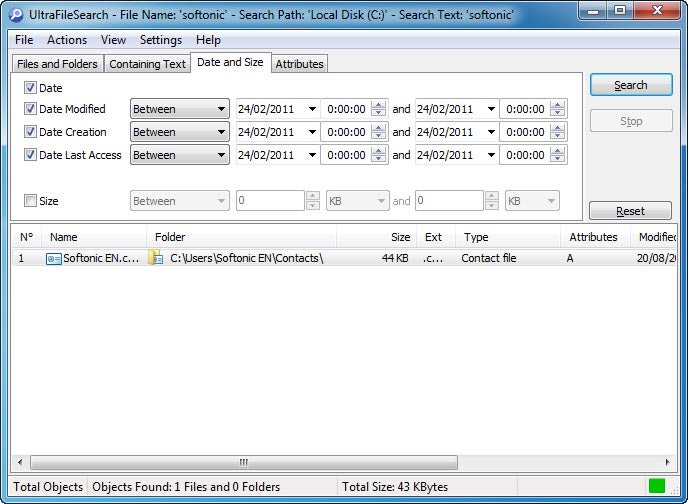Viewport: 688px width, 504px height.
Task: Click Date Last Access end time stepper
Action: pos(557,155)
